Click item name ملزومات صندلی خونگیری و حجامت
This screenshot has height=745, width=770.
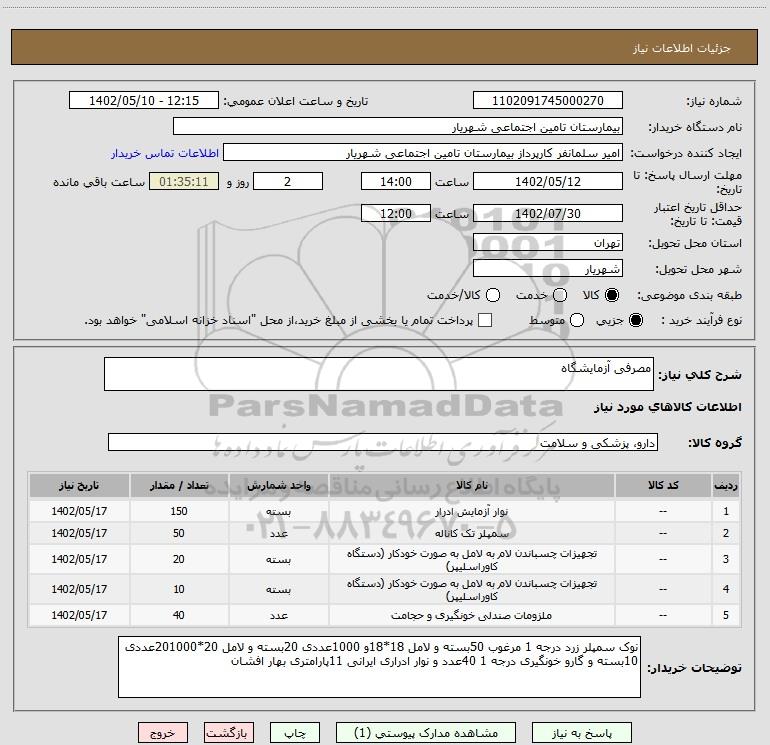[471, 615]
